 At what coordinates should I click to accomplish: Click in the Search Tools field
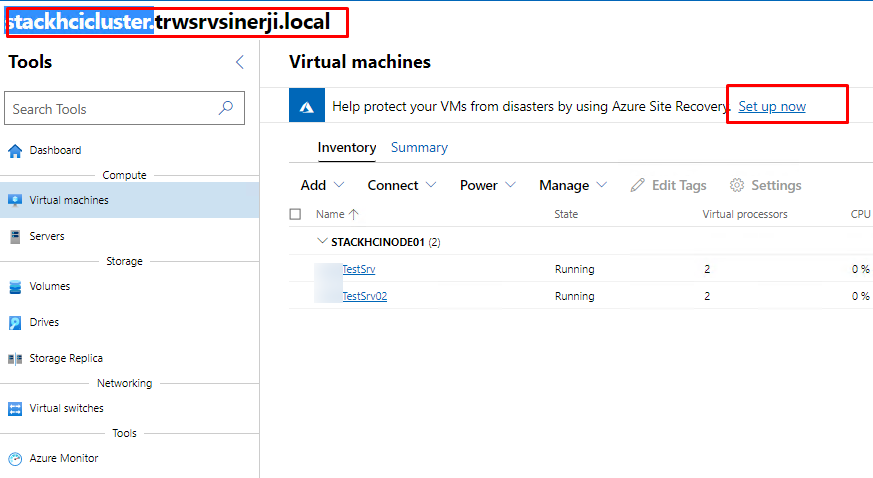tap(124, 109)
